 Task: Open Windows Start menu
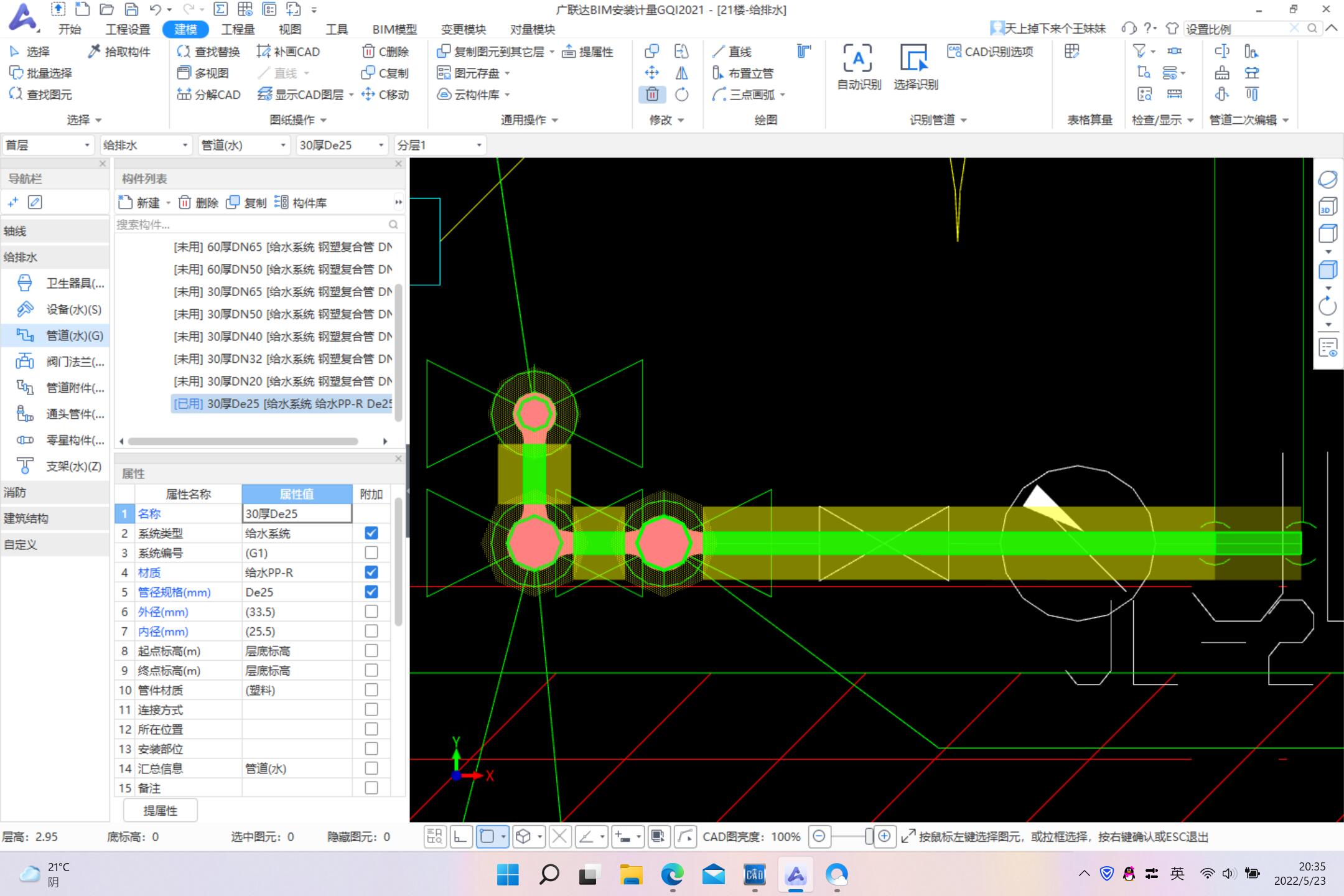(508, 875)
